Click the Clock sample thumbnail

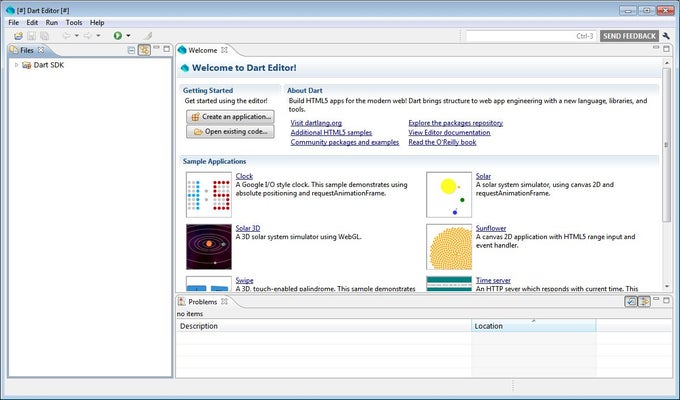[208, 194]
